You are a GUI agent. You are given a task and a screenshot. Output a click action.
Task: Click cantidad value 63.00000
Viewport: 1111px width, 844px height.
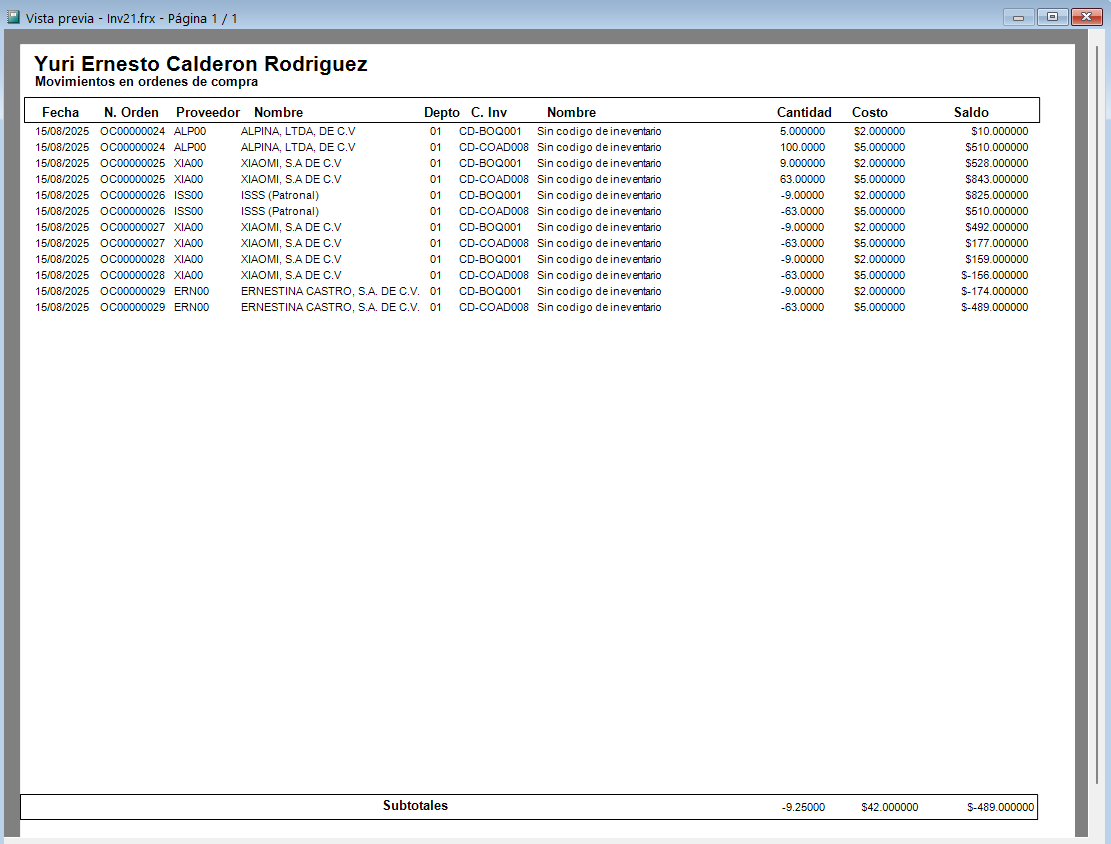point(802,179)
